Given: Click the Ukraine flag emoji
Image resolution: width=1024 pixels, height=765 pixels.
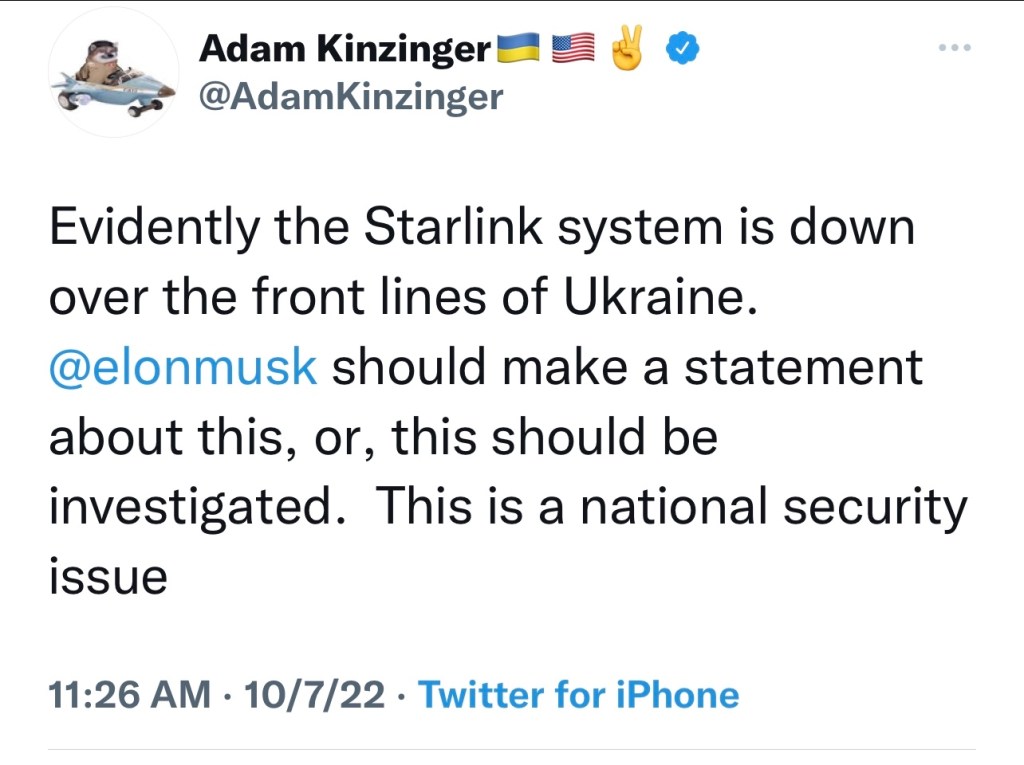Looking at the screenshot, I should [518, 48].
